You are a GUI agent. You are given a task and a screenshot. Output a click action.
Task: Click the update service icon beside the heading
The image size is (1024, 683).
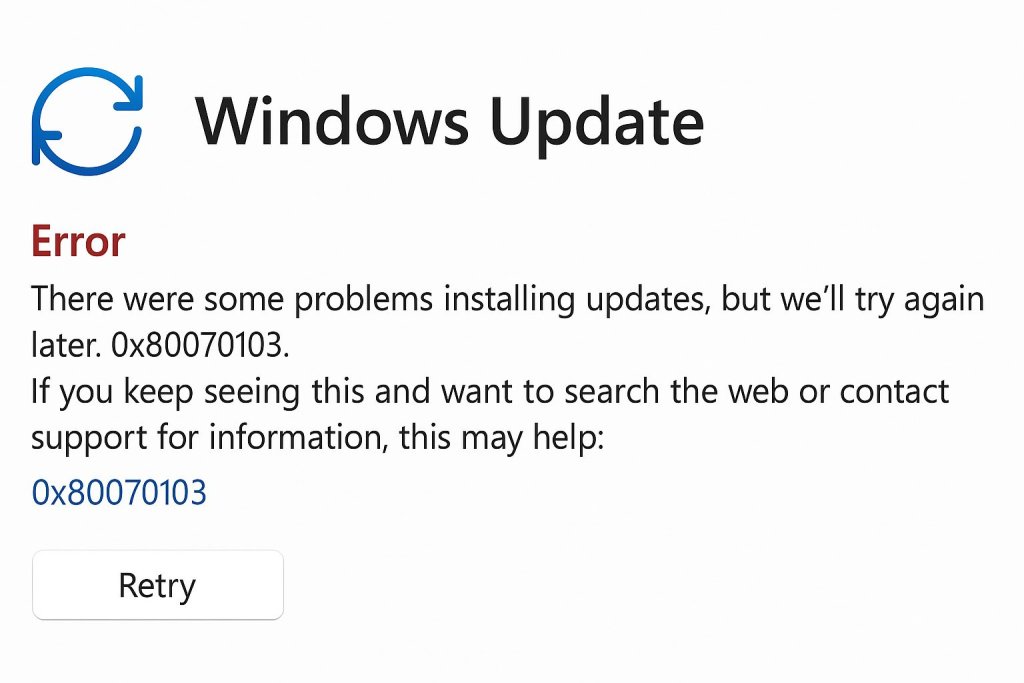(x=88, y=120)
